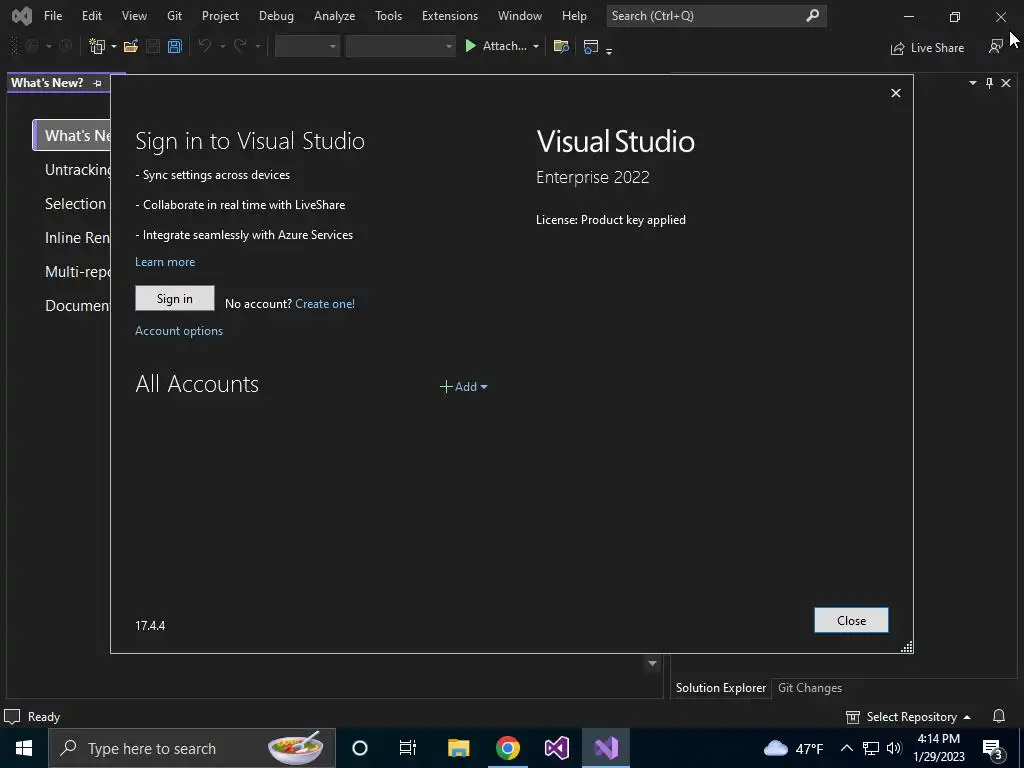
Task: Pin the What's New? tab
Action: pyautogui.click(x=97, y=84)
